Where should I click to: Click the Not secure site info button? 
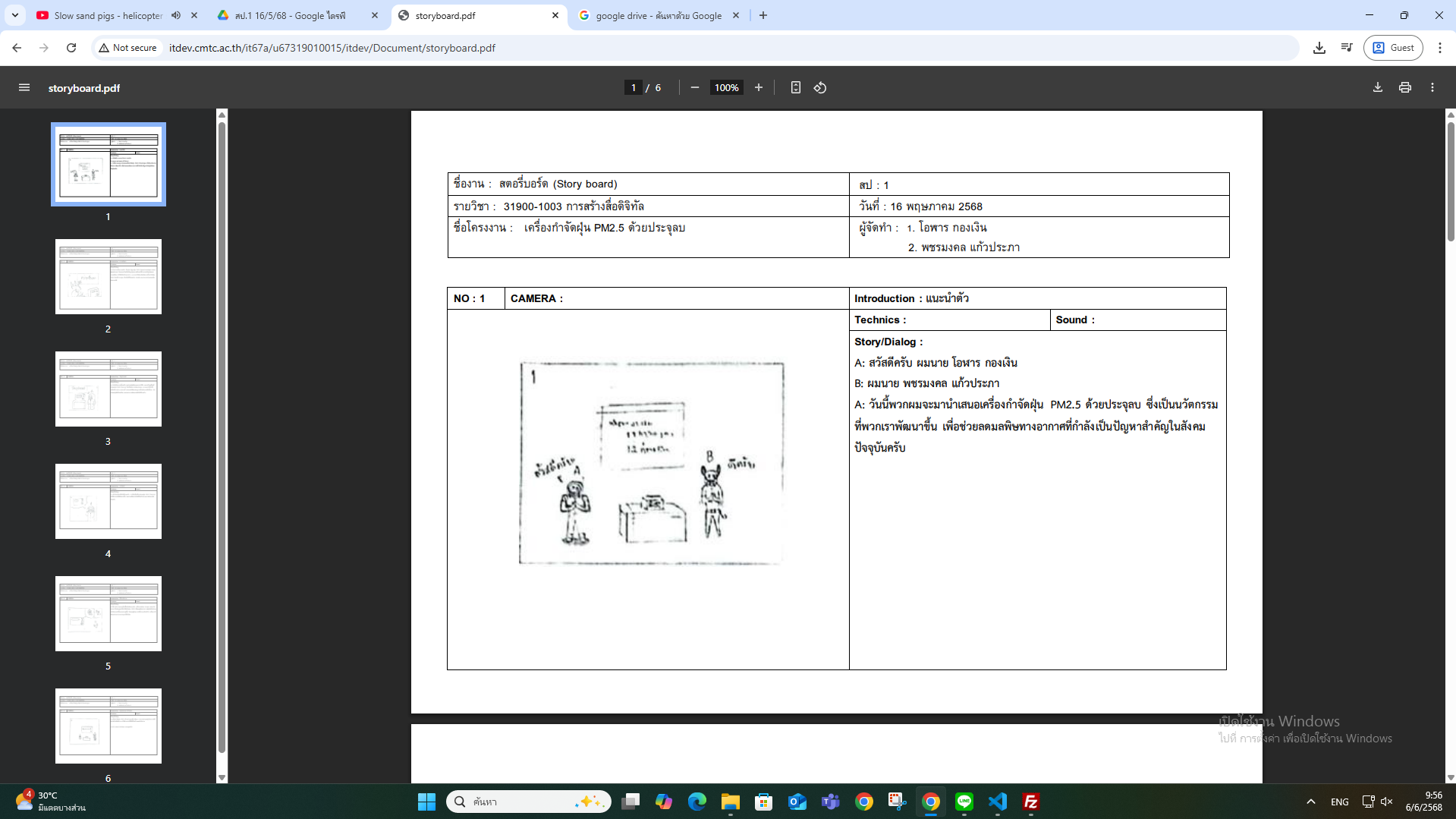[127, 47]
